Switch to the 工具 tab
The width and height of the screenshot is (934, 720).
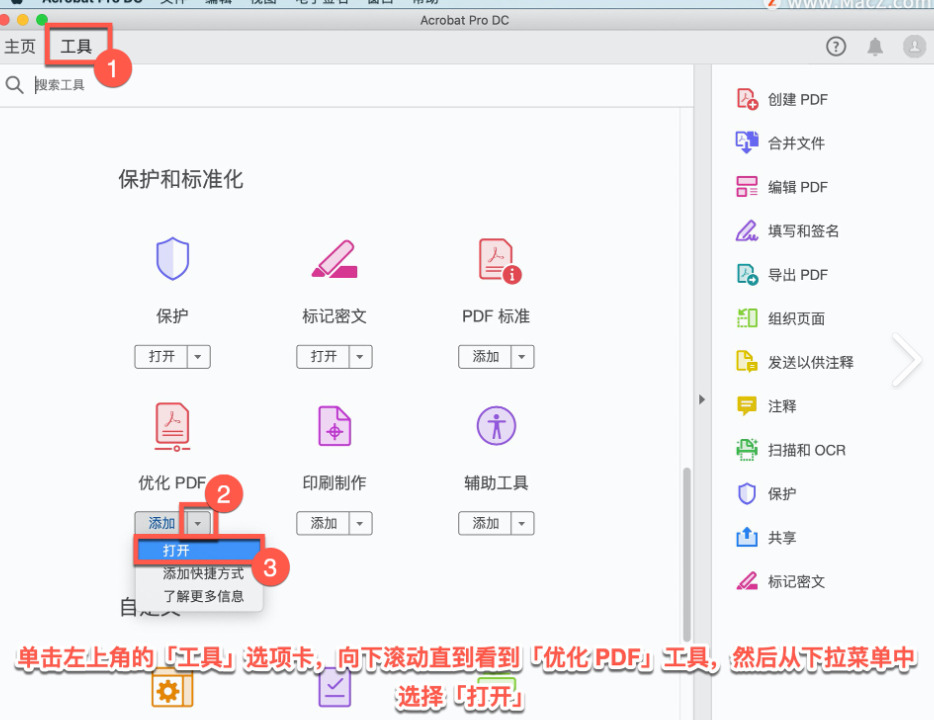76,46
